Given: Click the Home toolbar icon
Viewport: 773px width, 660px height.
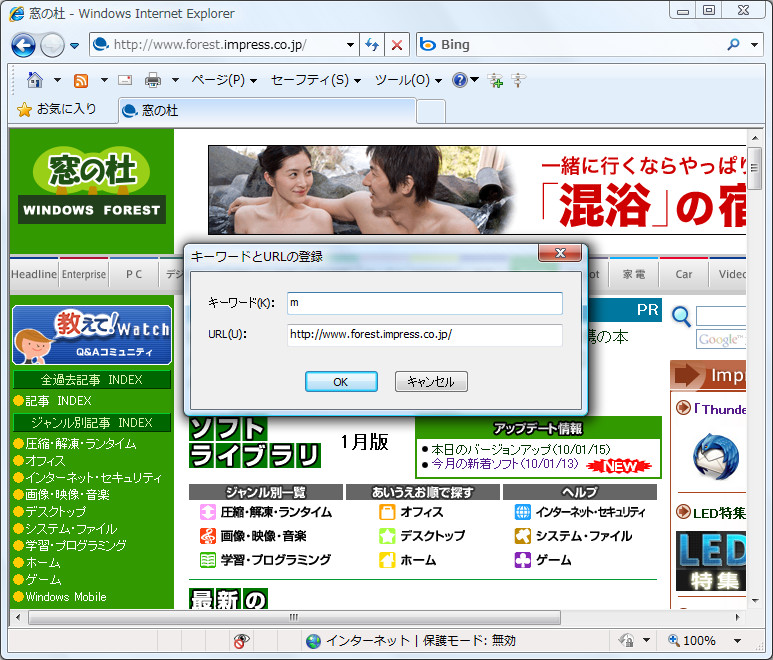Looking at the screenshot, I should [35, 80].
